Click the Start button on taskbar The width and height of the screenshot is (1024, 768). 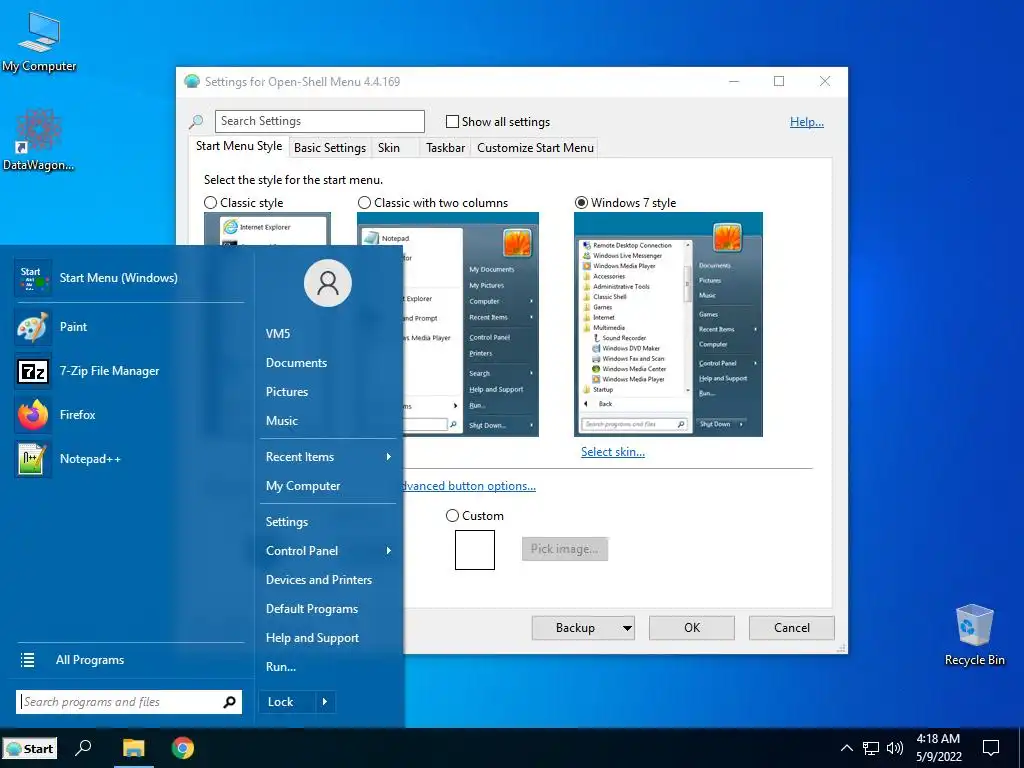[x=30, y=748]
